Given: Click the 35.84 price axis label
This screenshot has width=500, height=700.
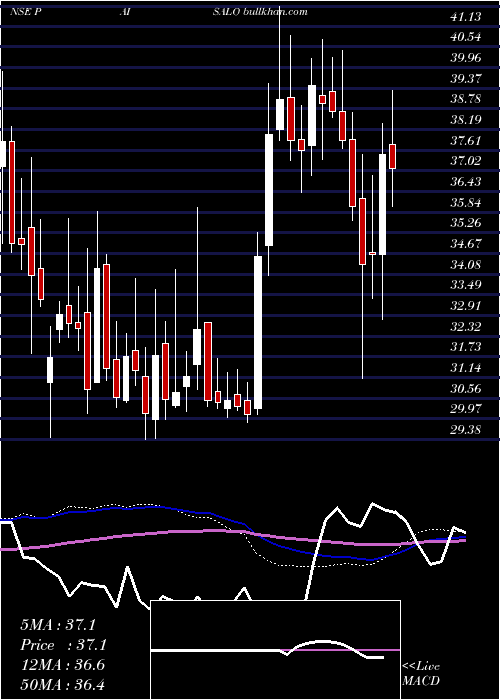Looking at the screenshot, I should click(x=466, y=203).
